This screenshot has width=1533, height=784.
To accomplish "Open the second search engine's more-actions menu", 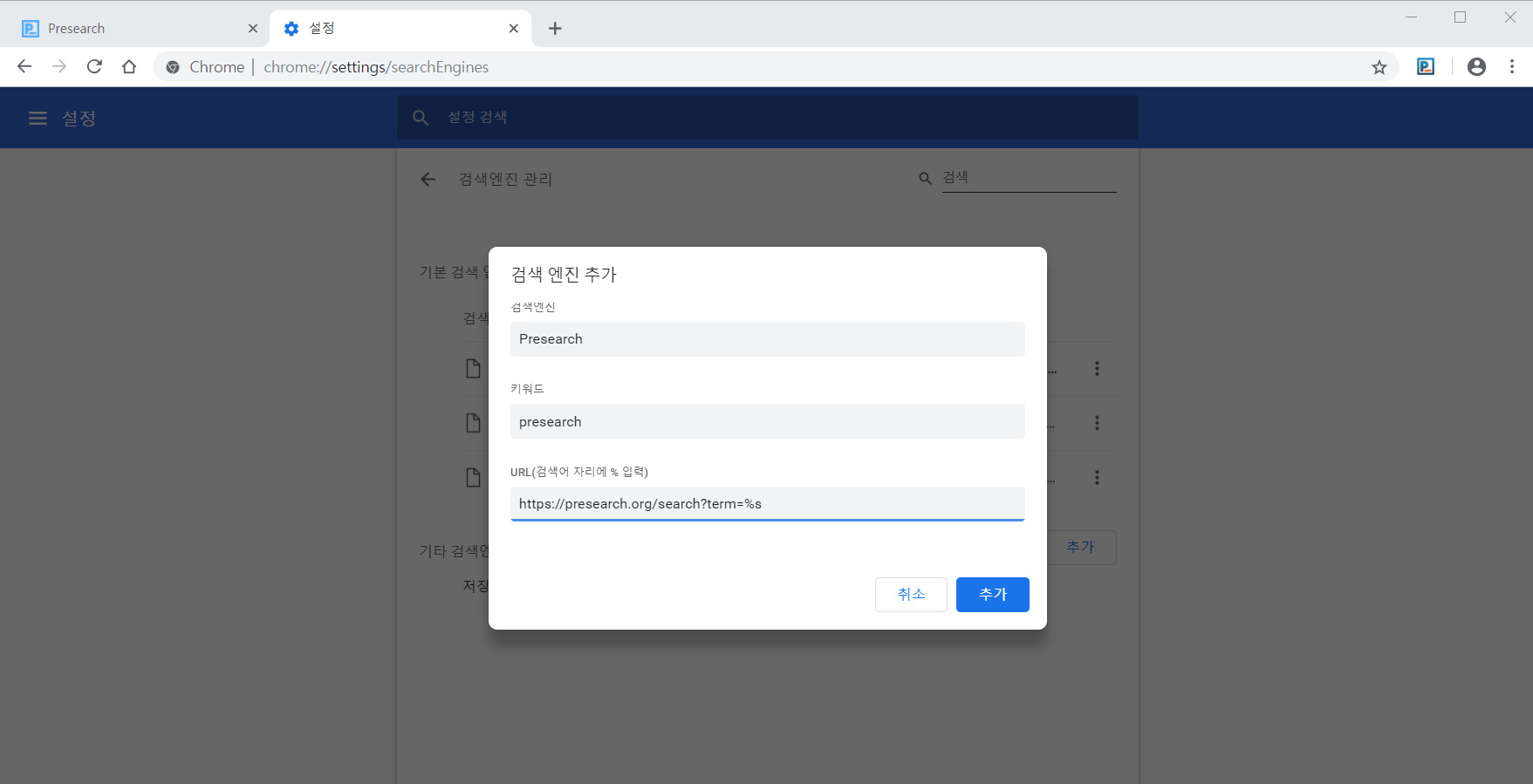I will [1097, 423].
